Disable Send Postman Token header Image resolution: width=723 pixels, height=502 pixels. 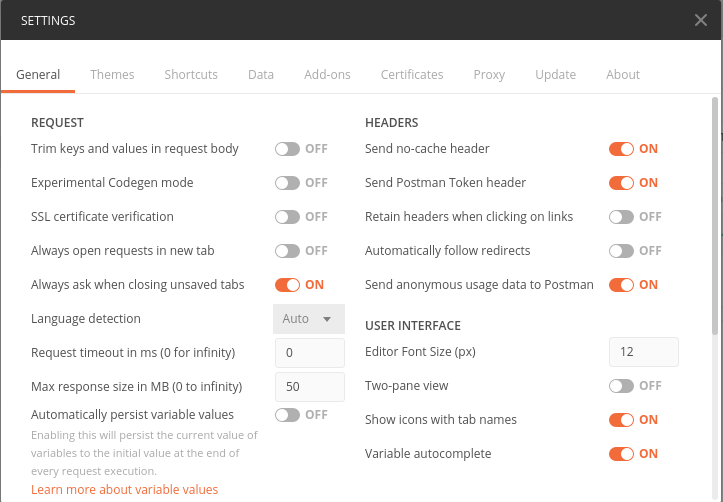click(x=621, y=183)
